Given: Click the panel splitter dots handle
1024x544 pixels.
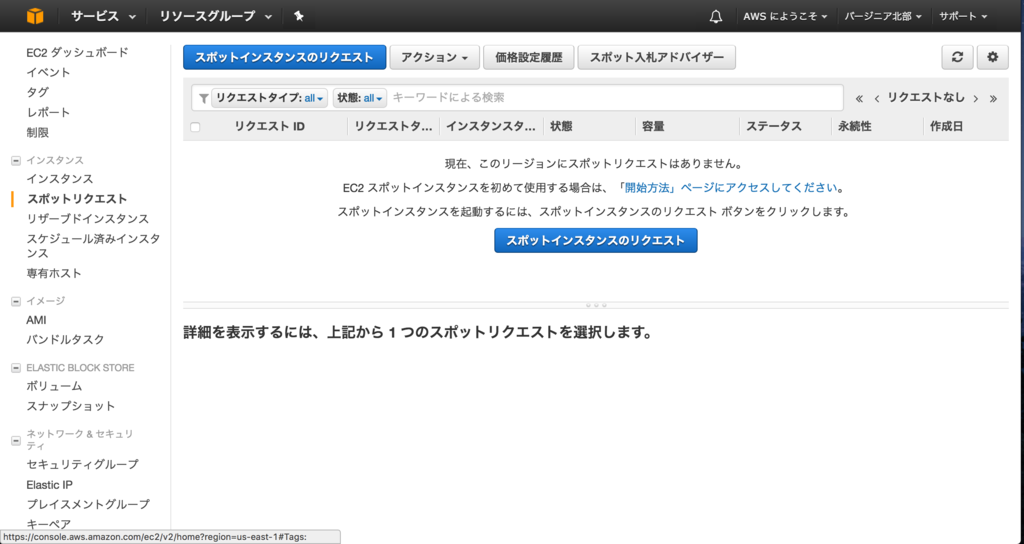Looking at the screenshot, I should coord(596,305).
